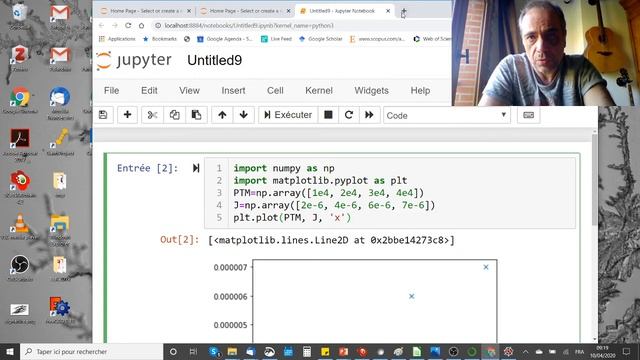Open the Applications bookmark shortcut
Screen dimensions: 640x360
pos(117,39)
